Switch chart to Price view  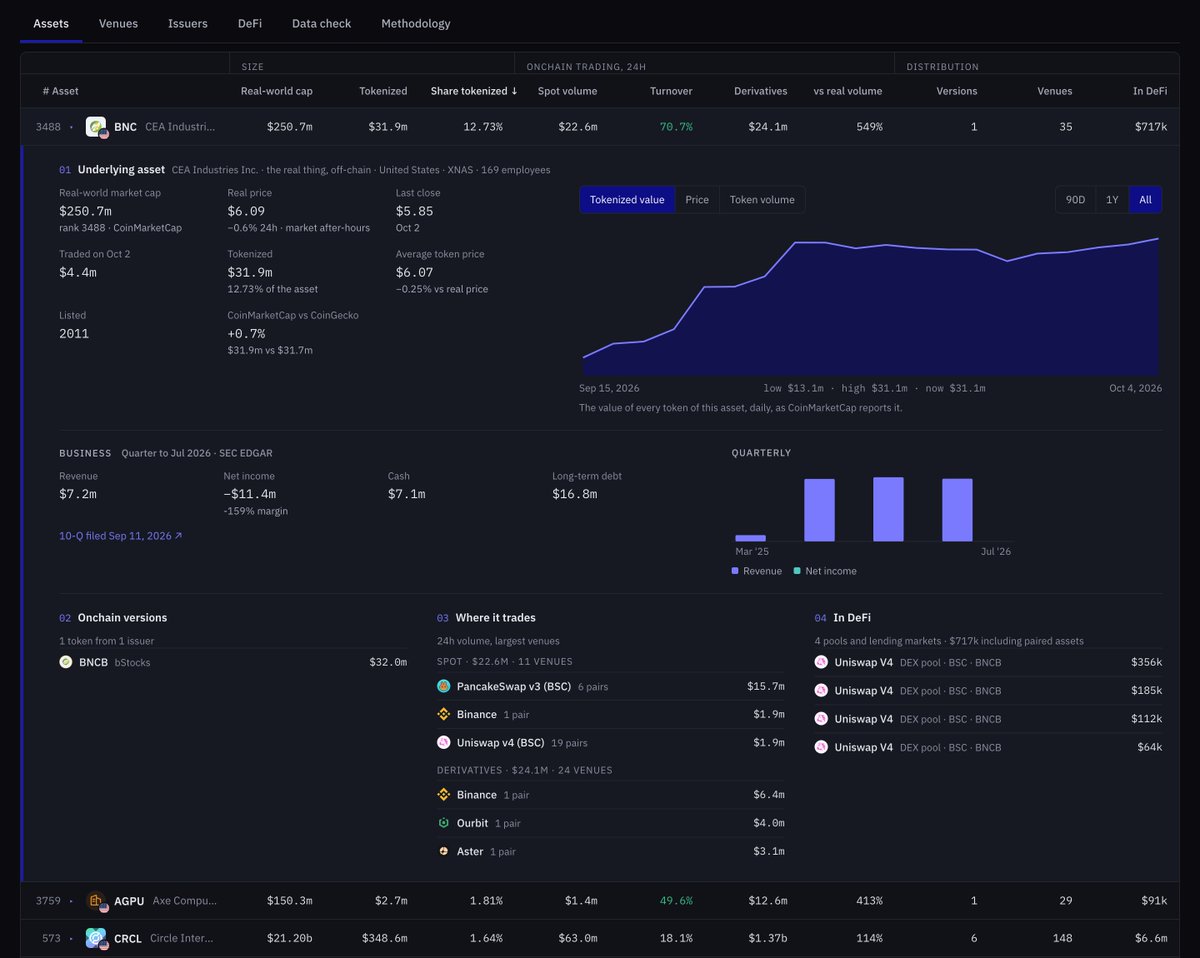pos(697,200)
